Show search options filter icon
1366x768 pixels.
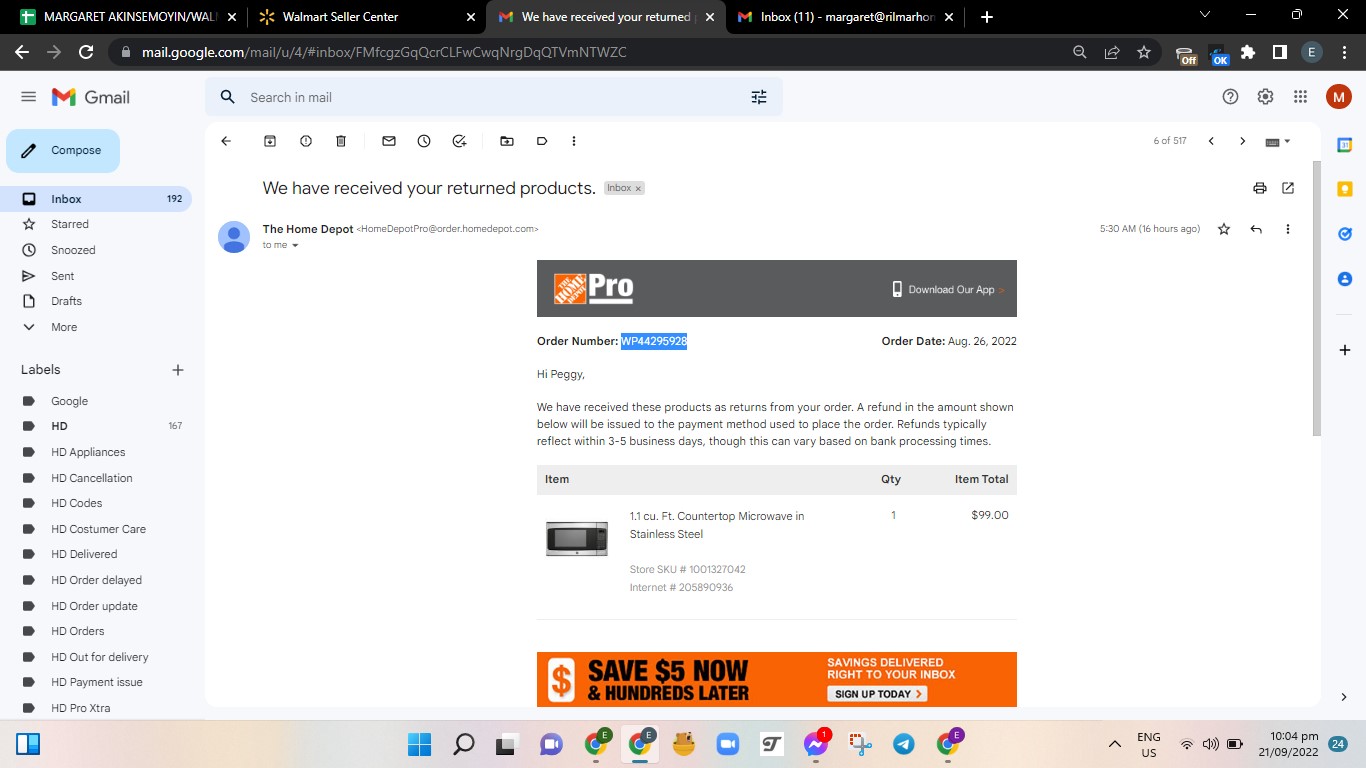759,97
